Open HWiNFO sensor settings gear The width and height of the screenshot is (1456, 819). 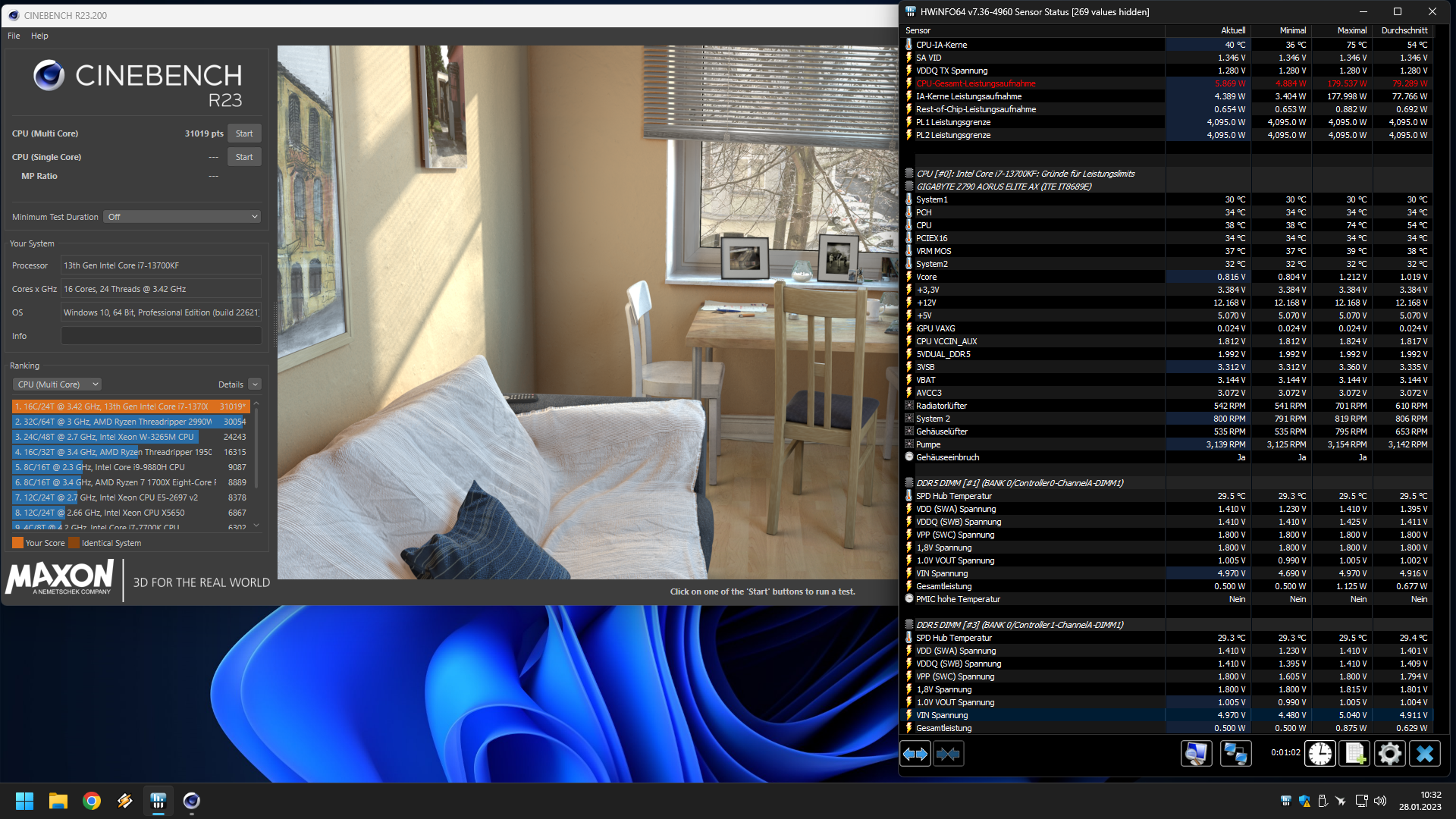1389,754
